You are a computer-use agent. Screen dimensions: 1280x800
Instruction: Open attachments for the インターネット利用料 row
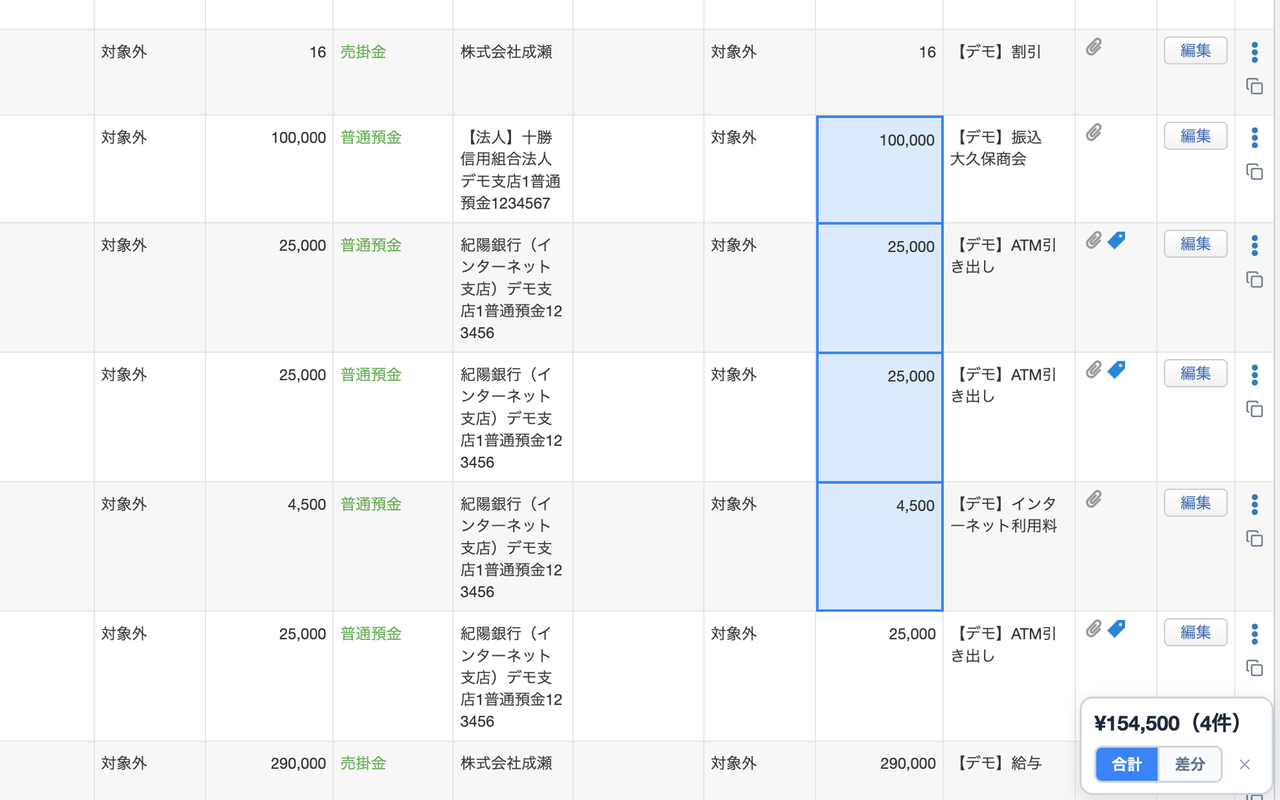tap(1094, 499)
